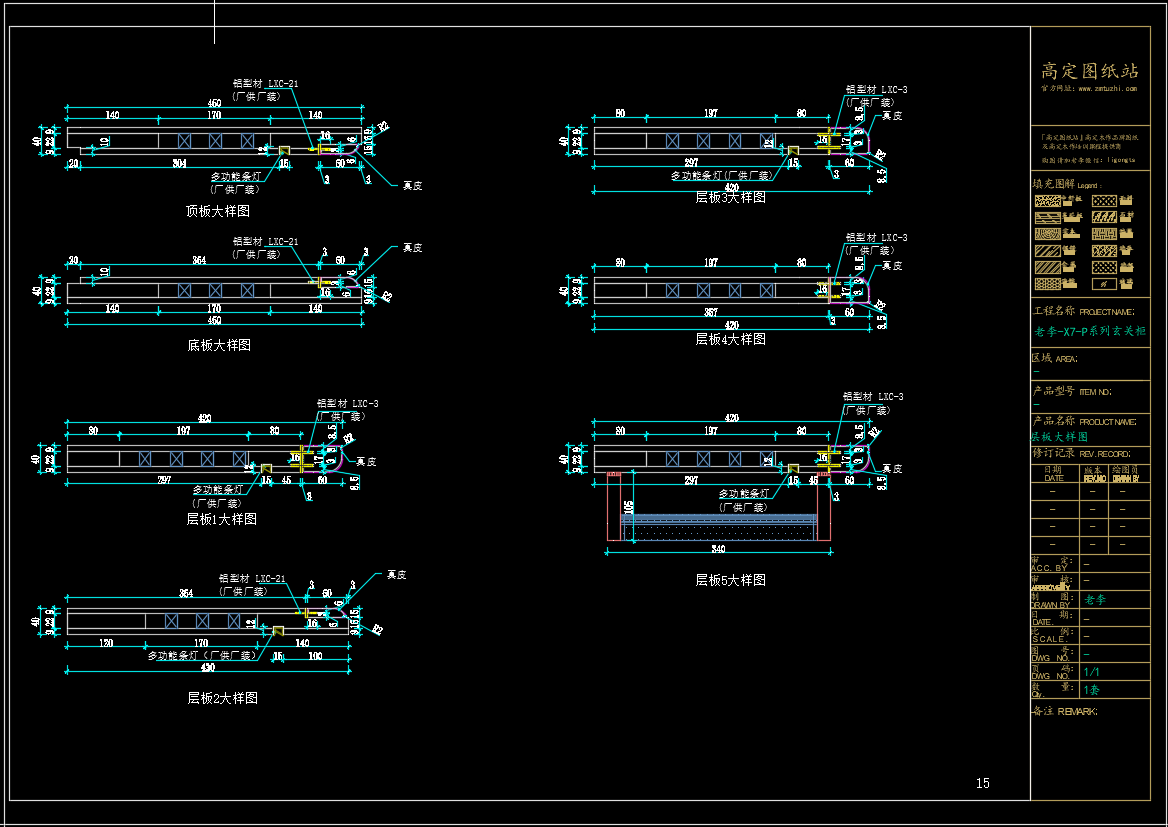Image resolution: width=1168 pixels, height=827 pixels.
Task: Click the '367' dimension in 层板4 drawing
Action: 711,312
